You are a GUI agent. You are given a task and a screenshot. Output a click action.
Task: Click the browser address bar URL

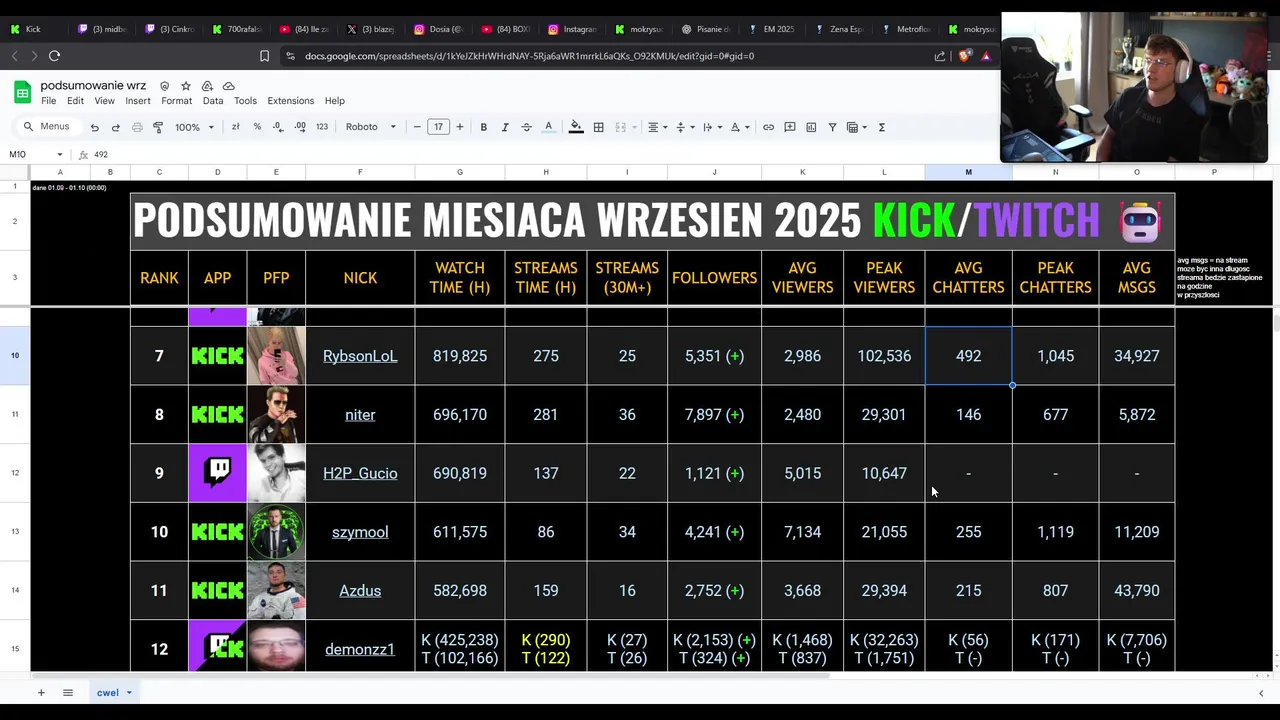pos(529,56)
